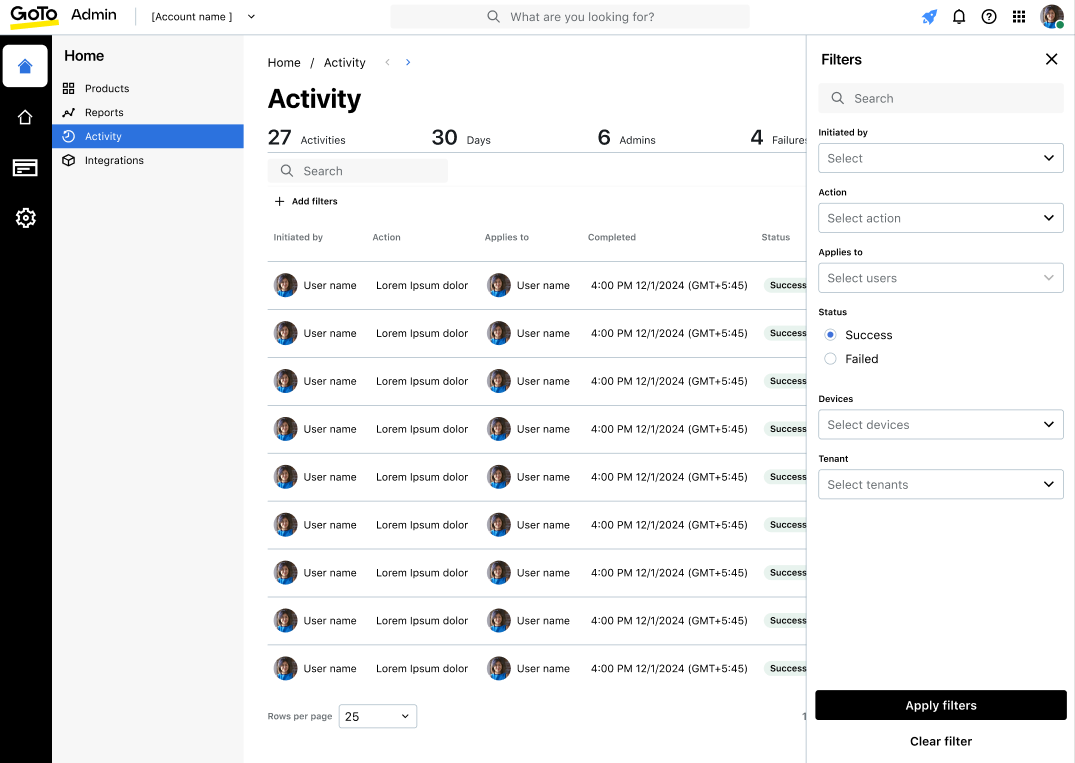Click the Apply filters button
The image size is (1075, 763).
[940, 705]
